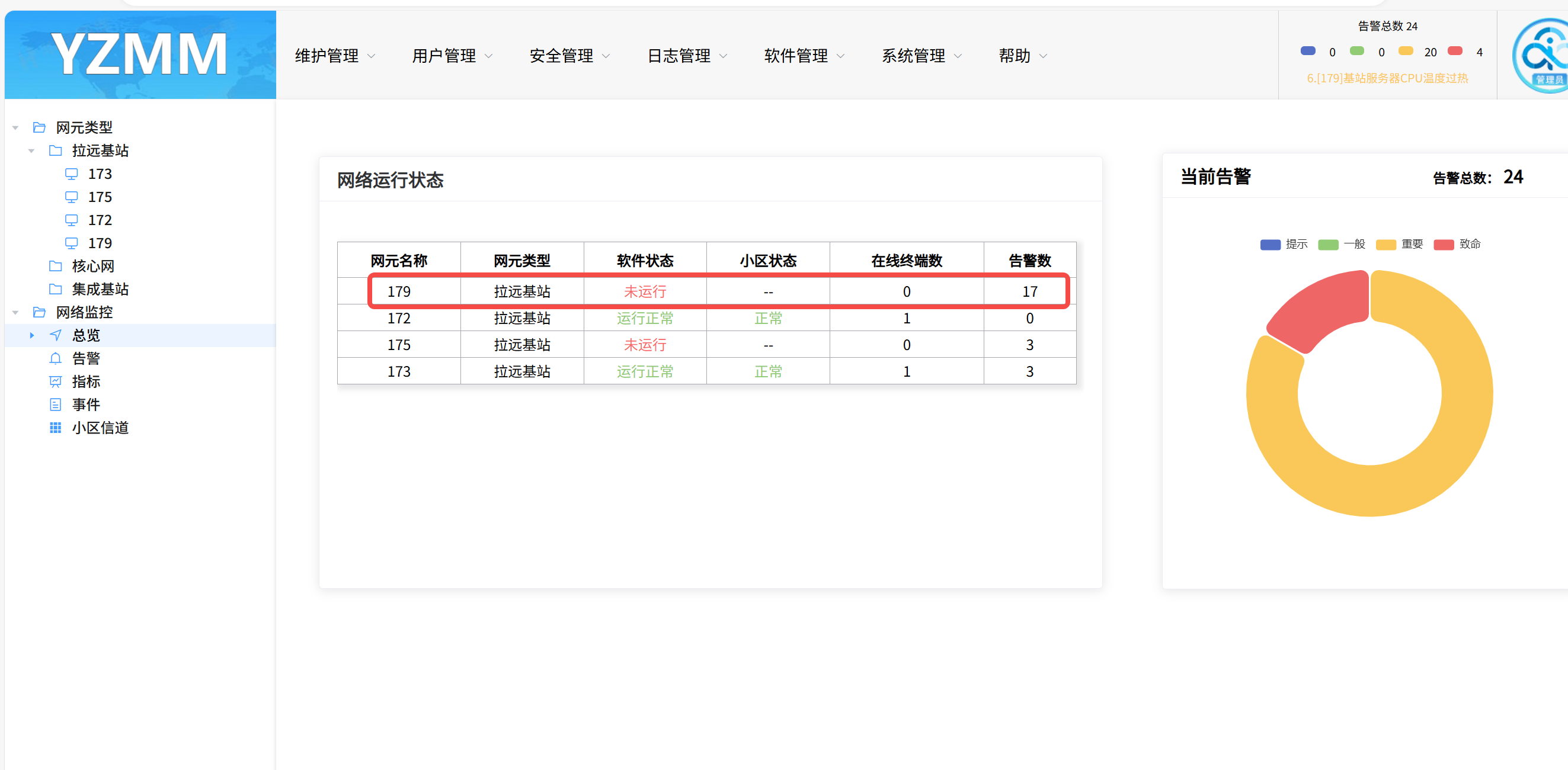Screen dimensions: 1568x770
Task: Select node 173 in the tree
Action: (x=100, y=174)
